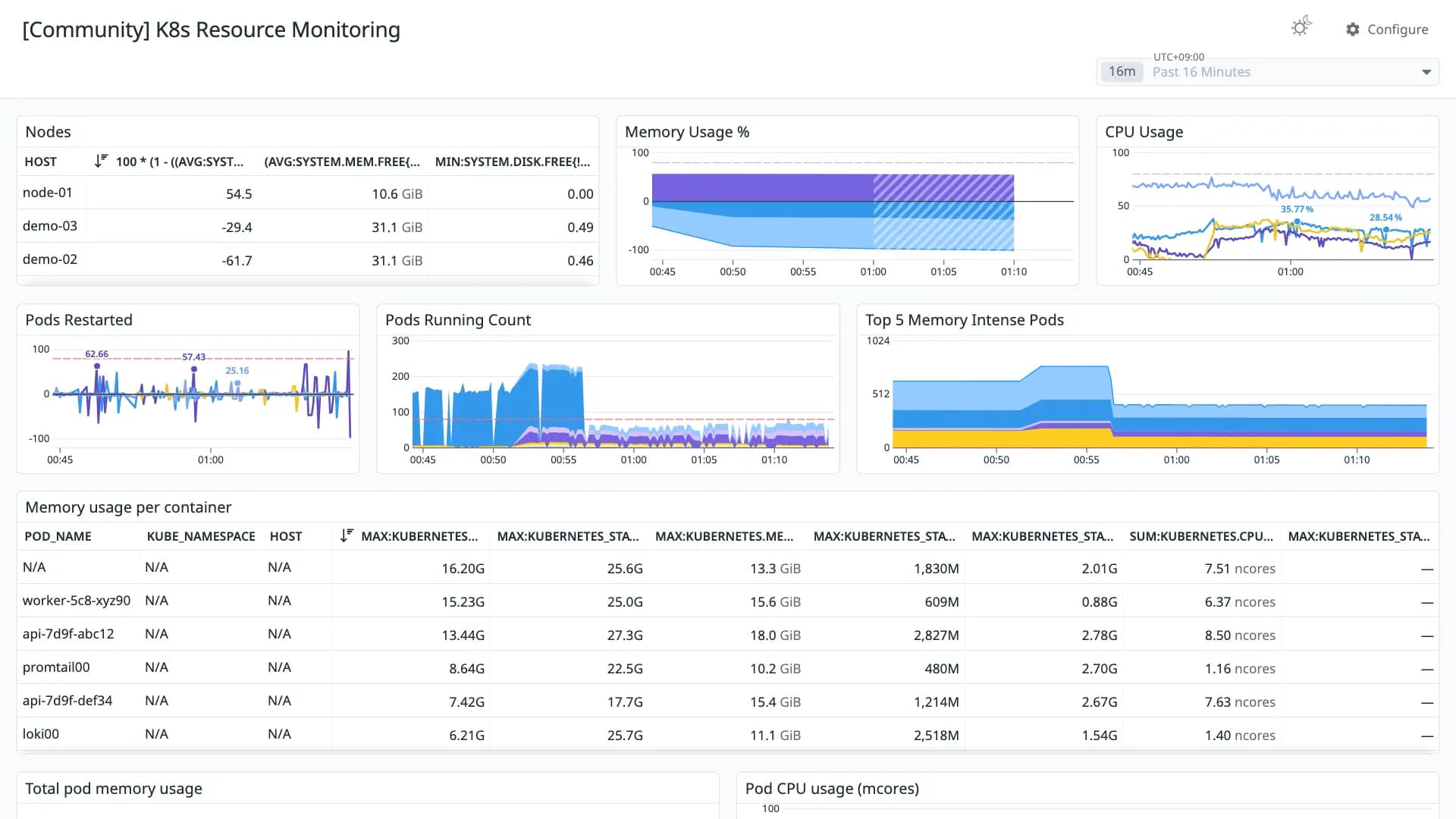The height and width of the screenshot is (819, 1456).
Task: Click the Memory usage per container title
Action: (128, 507)
